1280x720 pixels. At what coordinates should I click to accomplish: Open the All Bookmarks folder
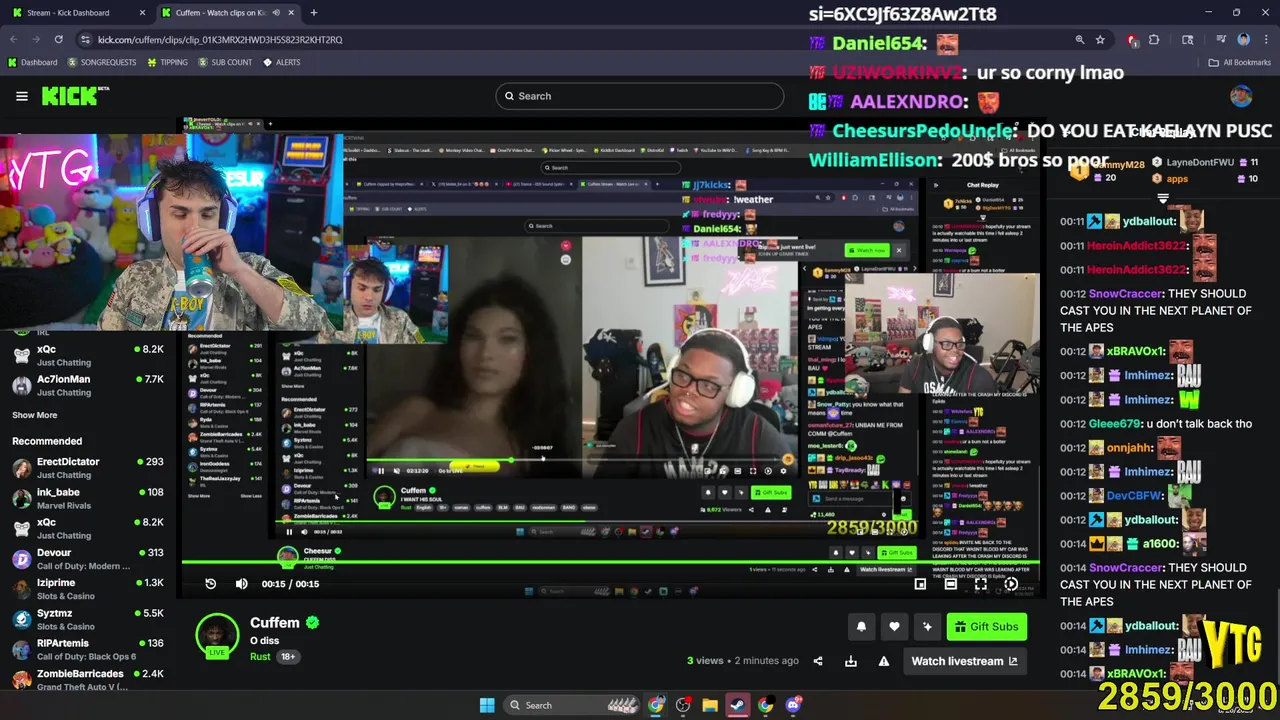1240,62
